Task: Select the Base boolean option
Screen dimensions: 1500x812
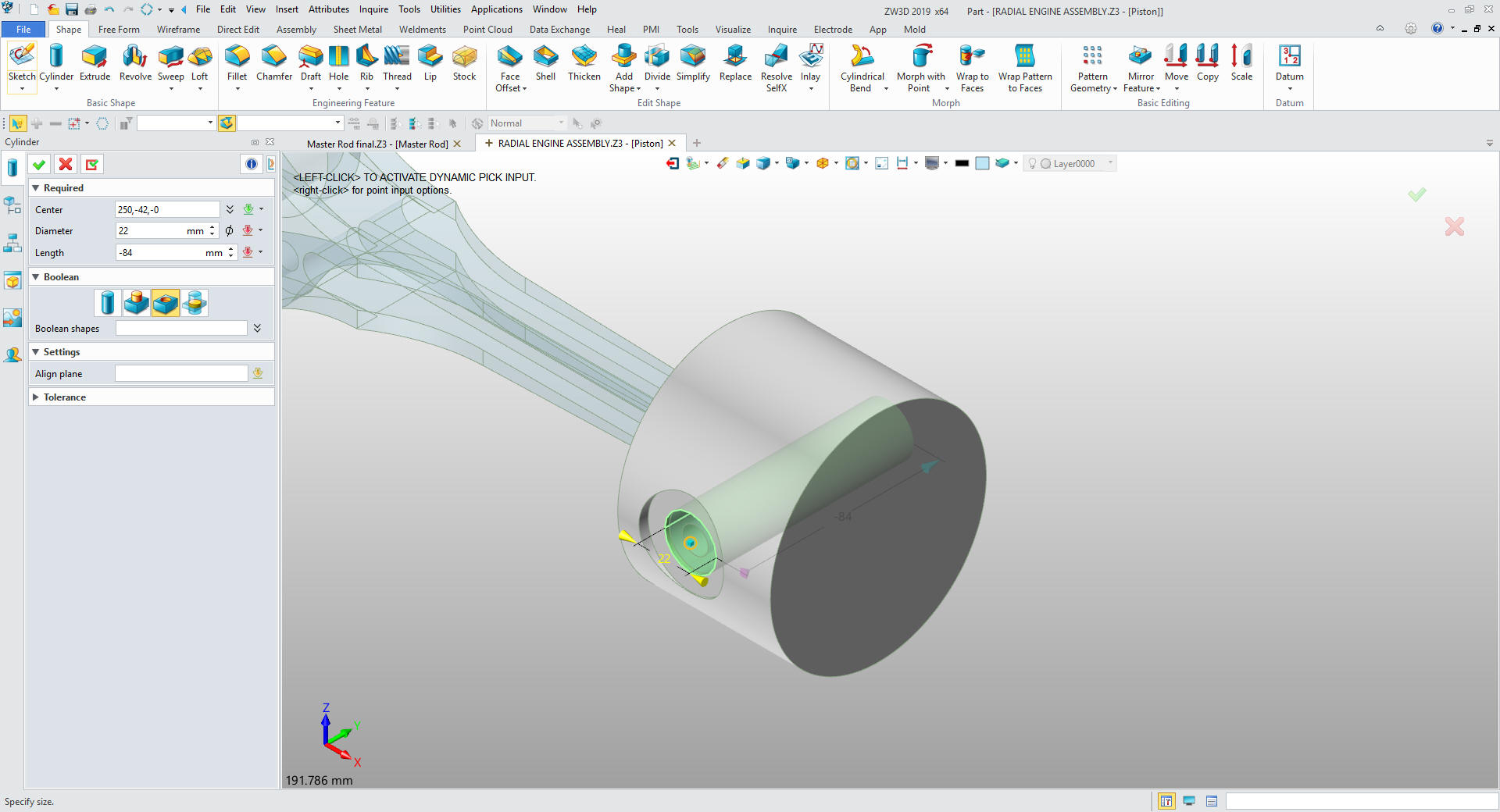Action: point(108,303)
